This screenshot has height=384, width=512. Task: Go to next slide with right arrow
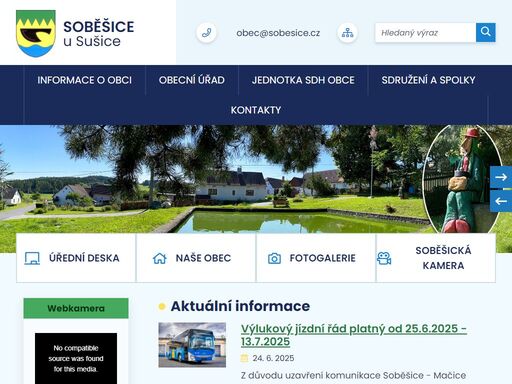(501, 177)
